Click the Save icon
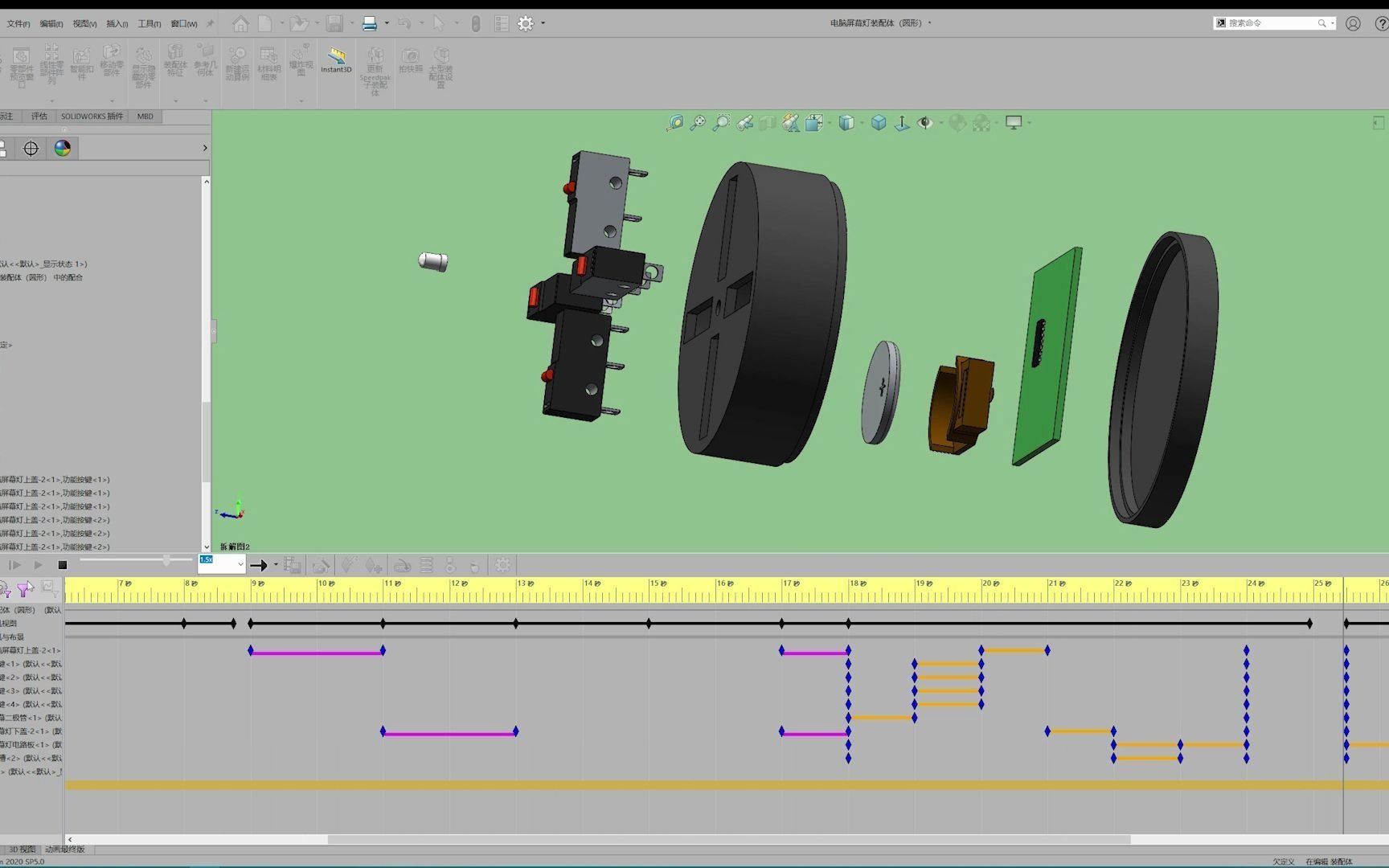Image resolution: width=1389 pixels, height=868 pixels. click(x=335, y=24)
